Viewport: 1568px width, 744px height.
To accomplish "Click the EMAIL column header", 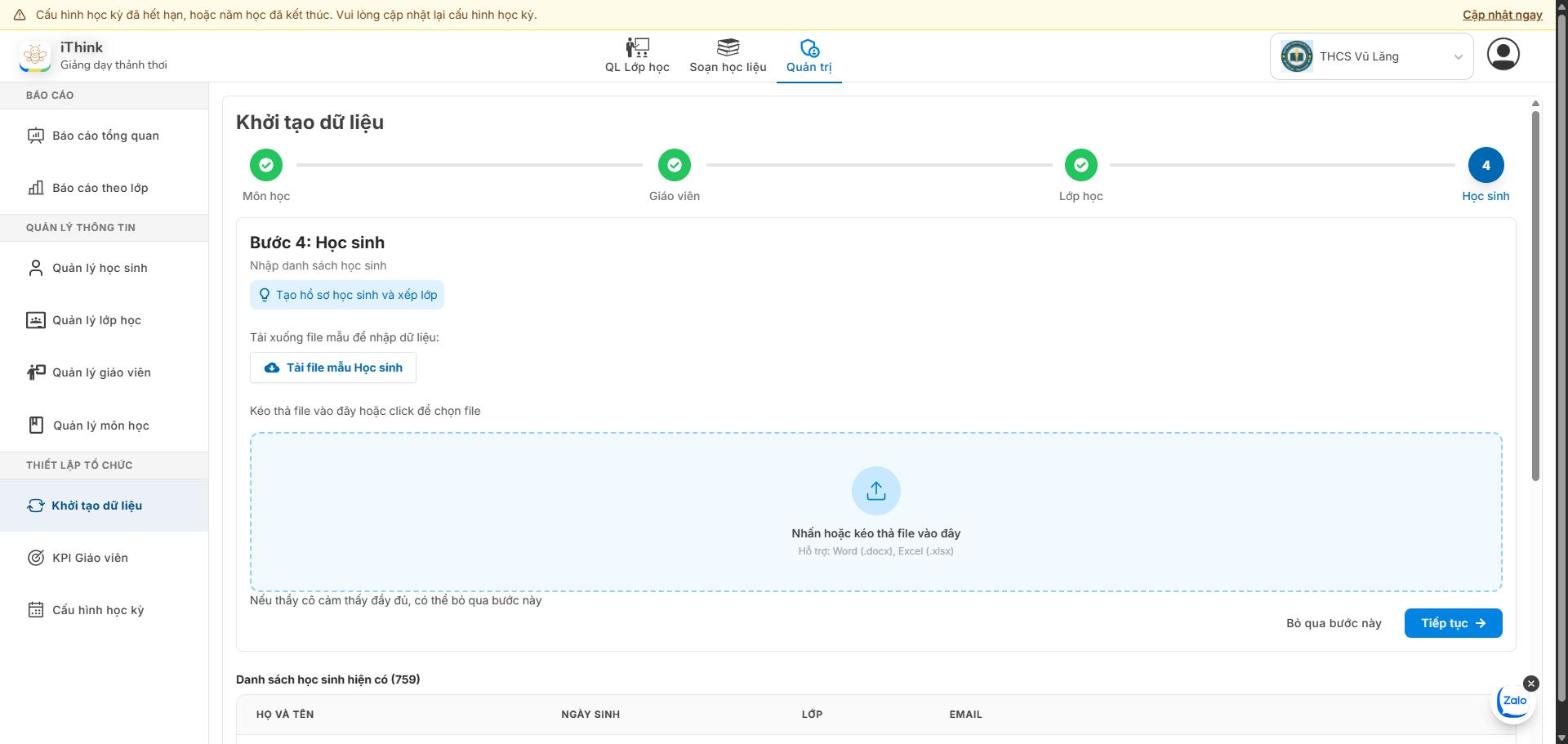I will tap(965, 715).
